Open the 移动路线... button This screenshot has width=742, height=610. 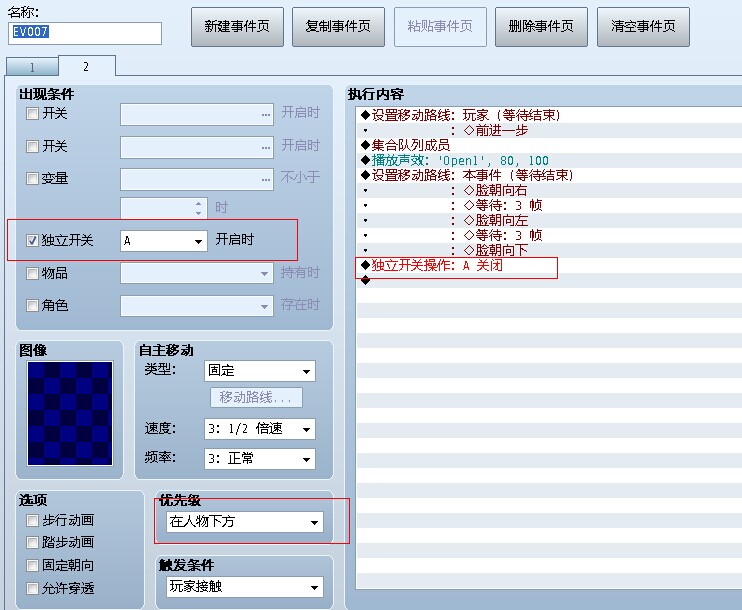pos(256,398)
